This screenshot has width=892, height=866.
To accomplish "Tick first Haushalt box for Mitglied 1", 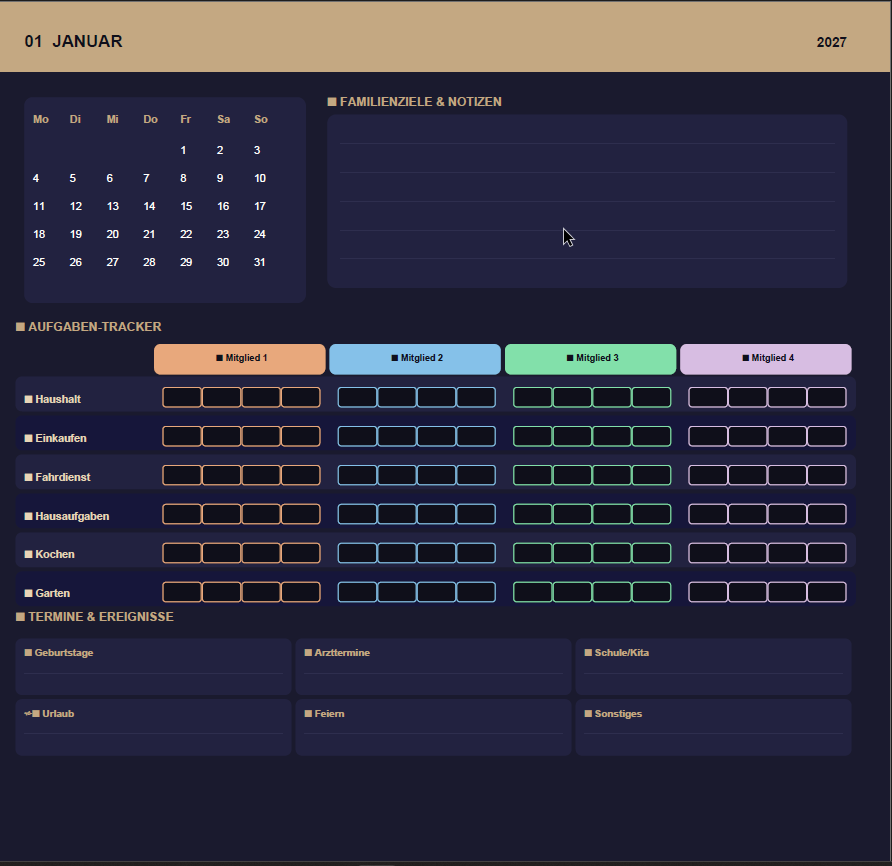I will [182, 397].
